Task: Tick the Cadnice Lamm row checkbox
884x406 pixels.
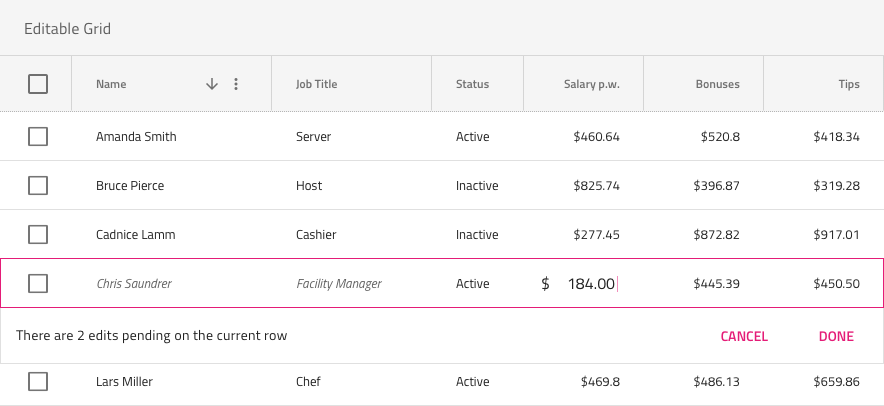Action: tap(38, 234)
